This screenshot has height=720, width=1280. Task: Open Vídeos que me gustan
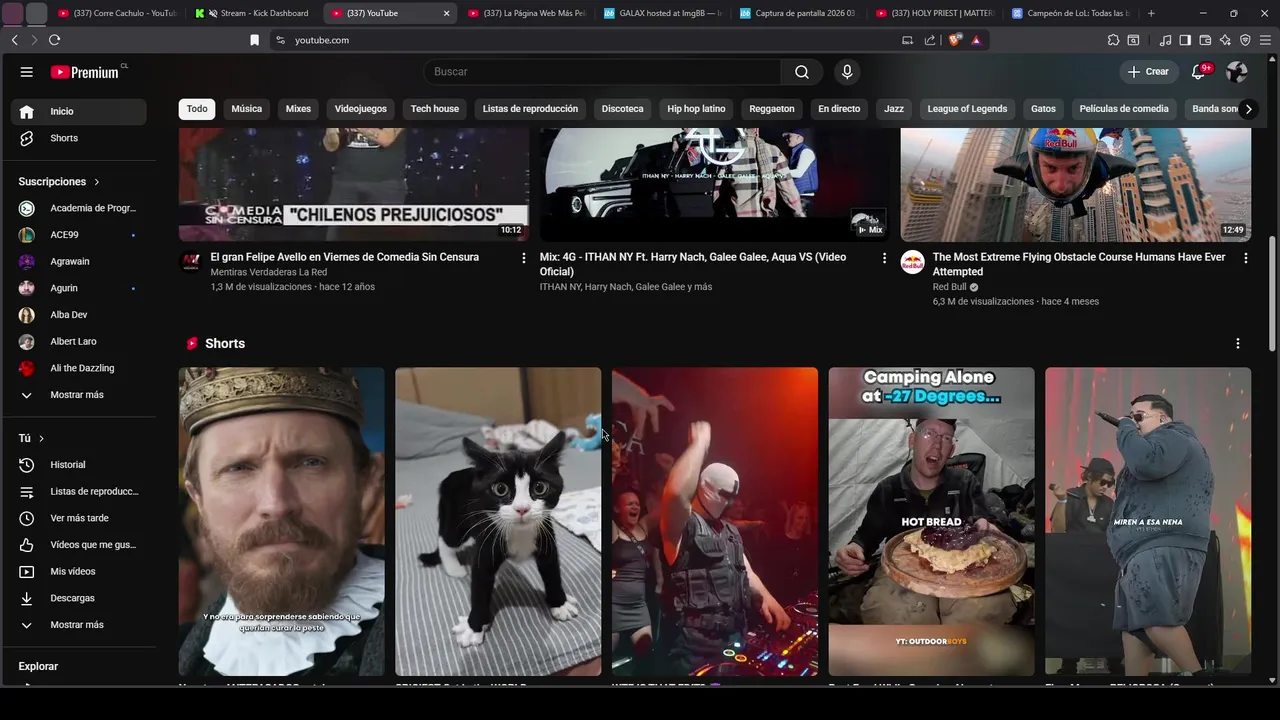80,545
